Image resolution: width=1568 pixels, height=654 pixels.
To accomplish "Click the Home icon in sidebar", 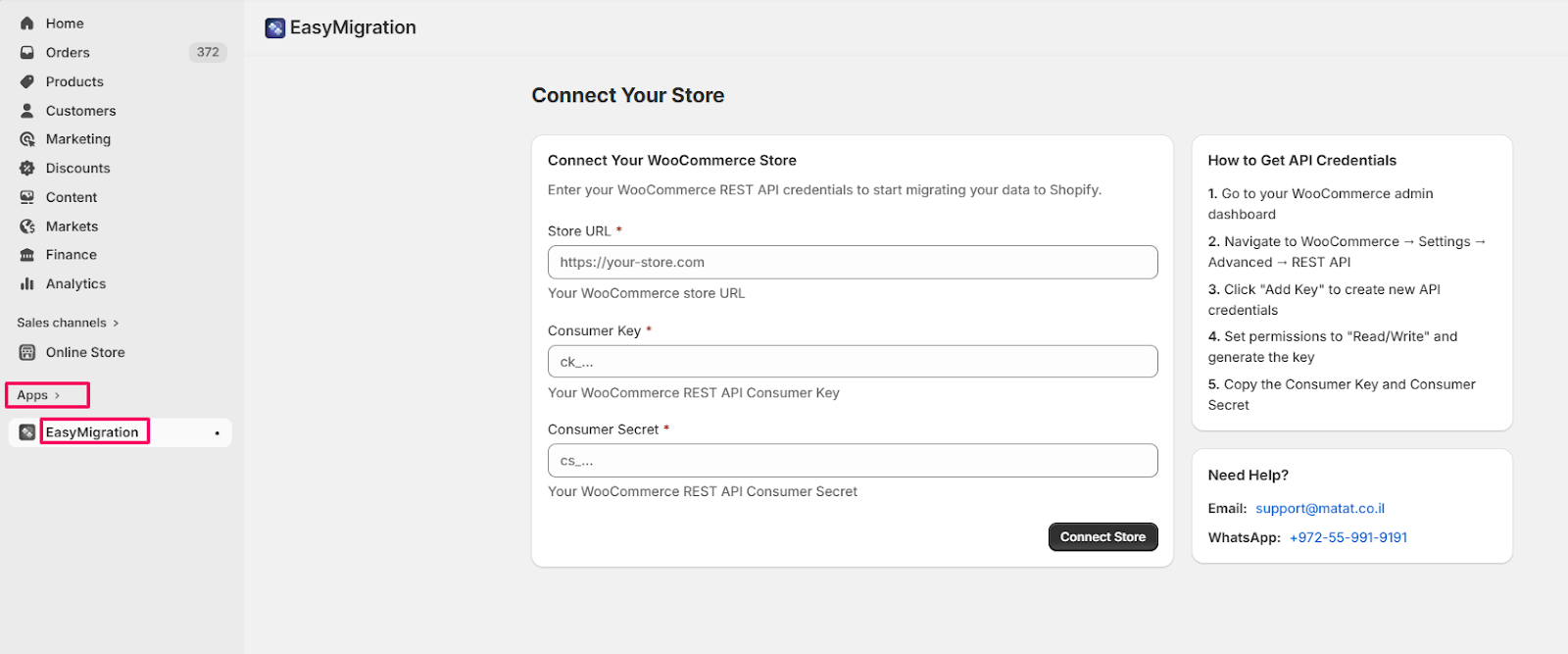I will 27,24.
